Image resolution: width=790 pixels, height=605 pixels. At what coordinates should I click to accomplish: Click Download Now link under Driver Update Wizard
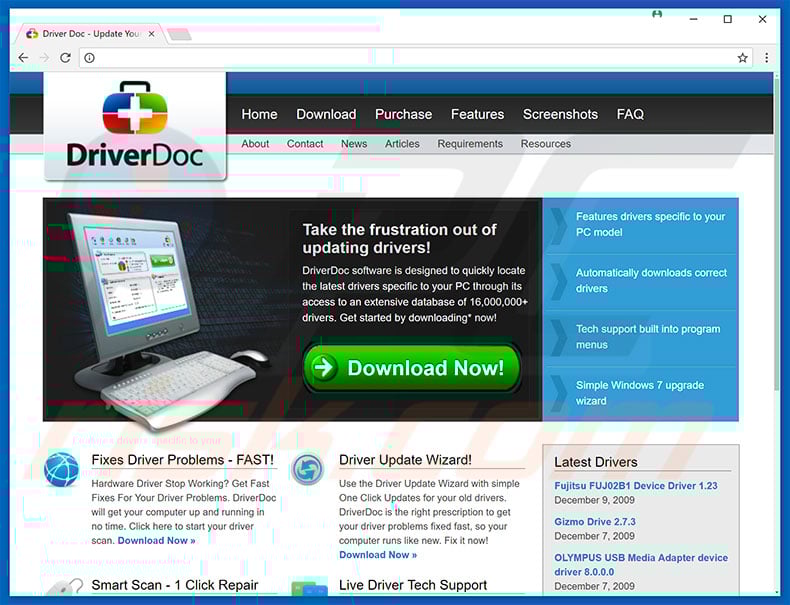pos(378,555)
